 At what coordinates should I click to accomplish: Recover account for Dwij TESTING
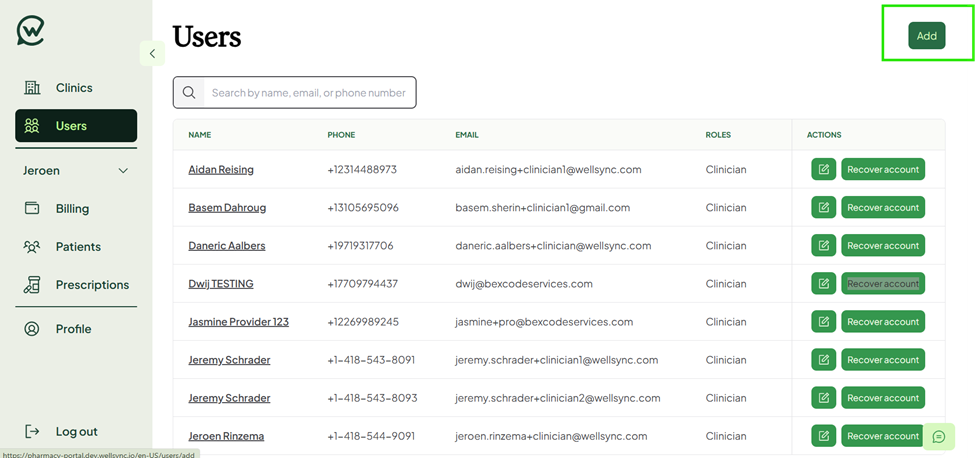(x=883, y=283)
